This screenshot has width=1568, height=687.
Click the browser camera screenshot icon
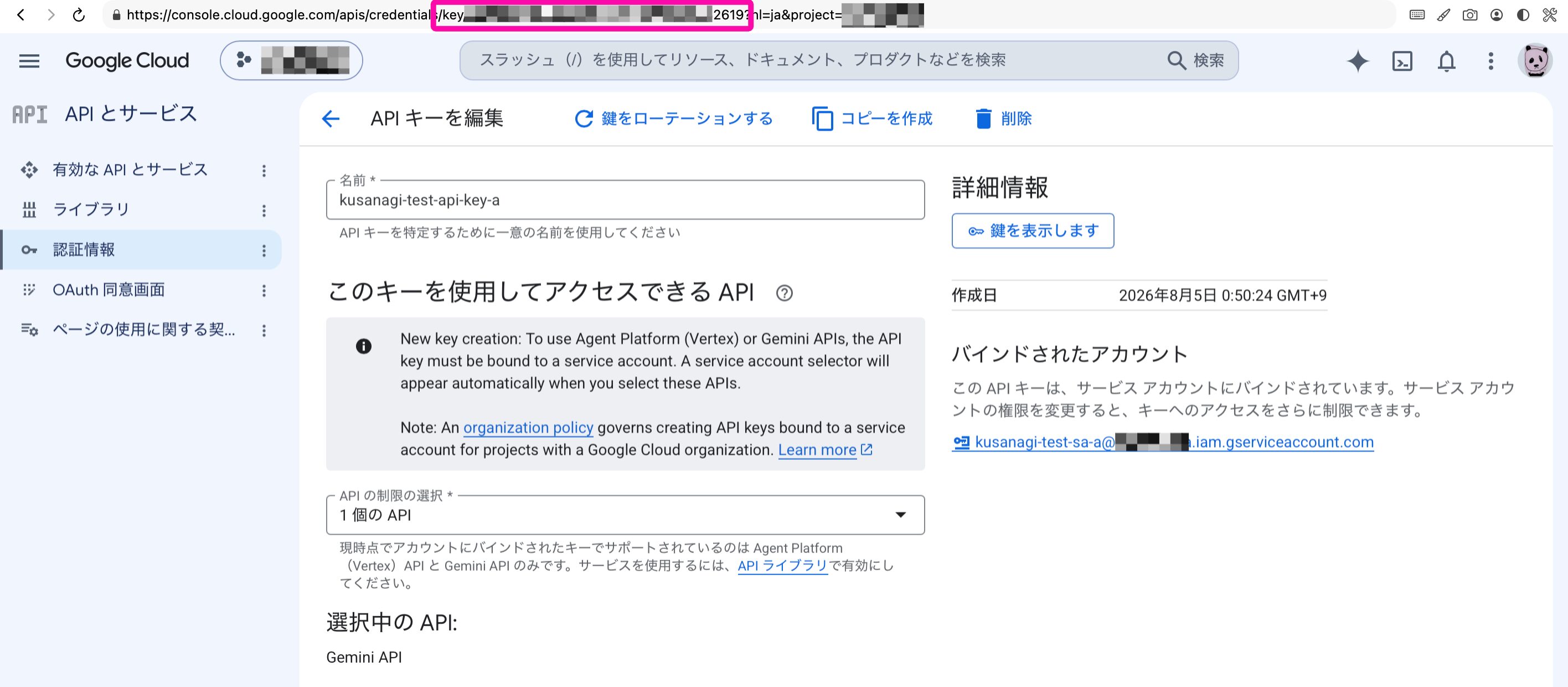(1470, 14)
